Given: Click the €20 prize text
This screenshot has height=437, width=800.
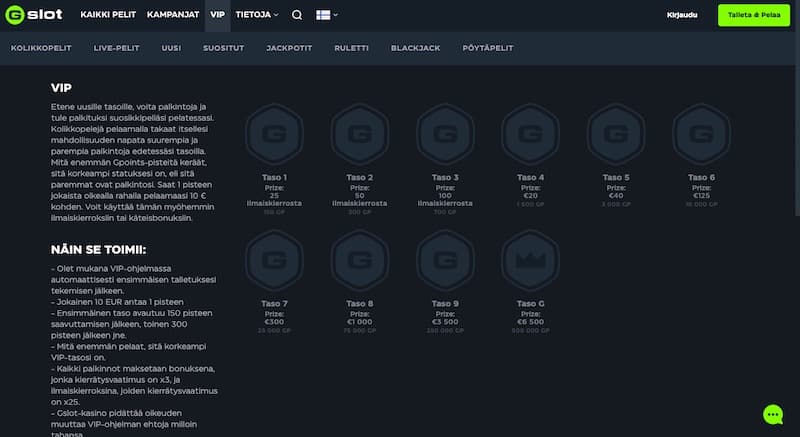Looking at the screenshot, I should 531,195.
